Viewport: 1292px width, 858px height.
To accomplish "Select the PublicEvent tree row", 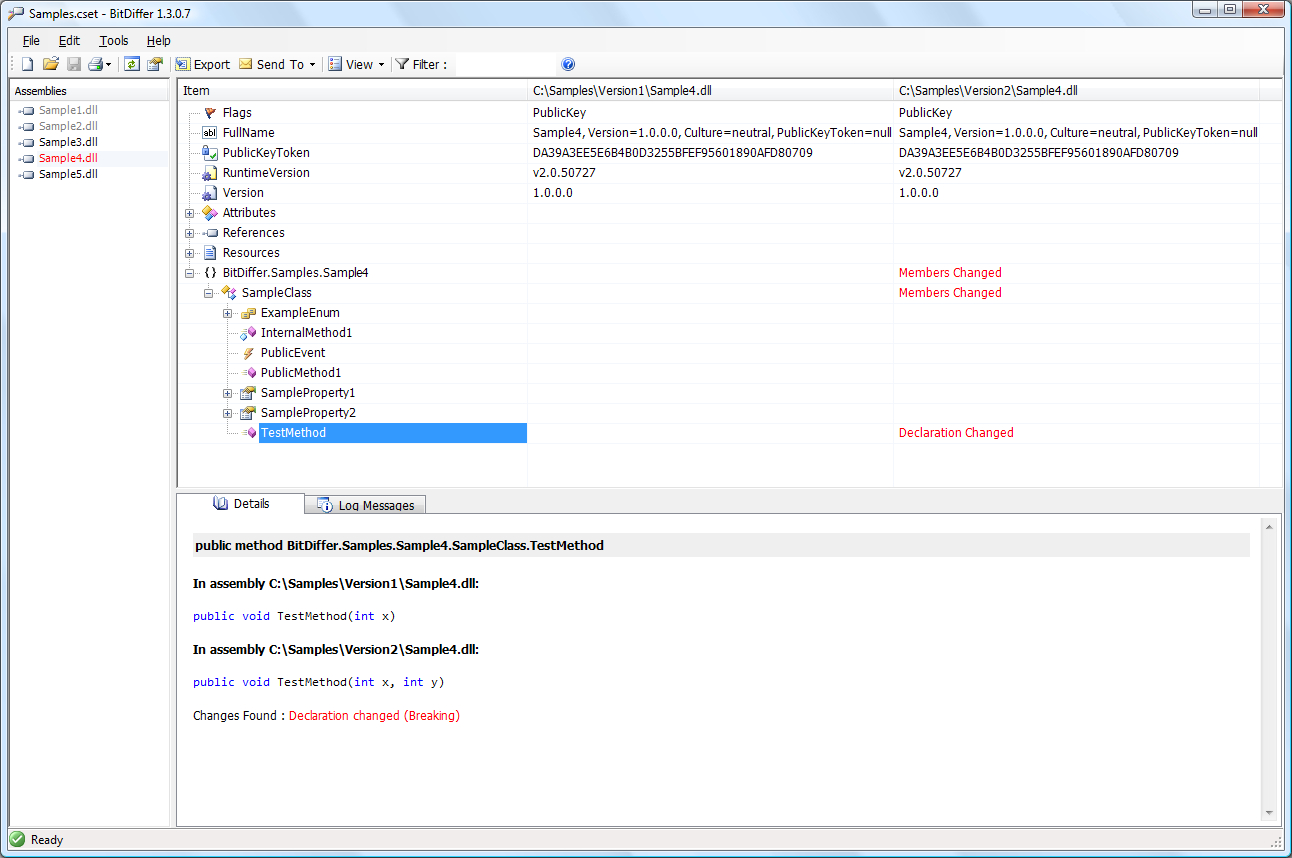I will tap(293, 353).
